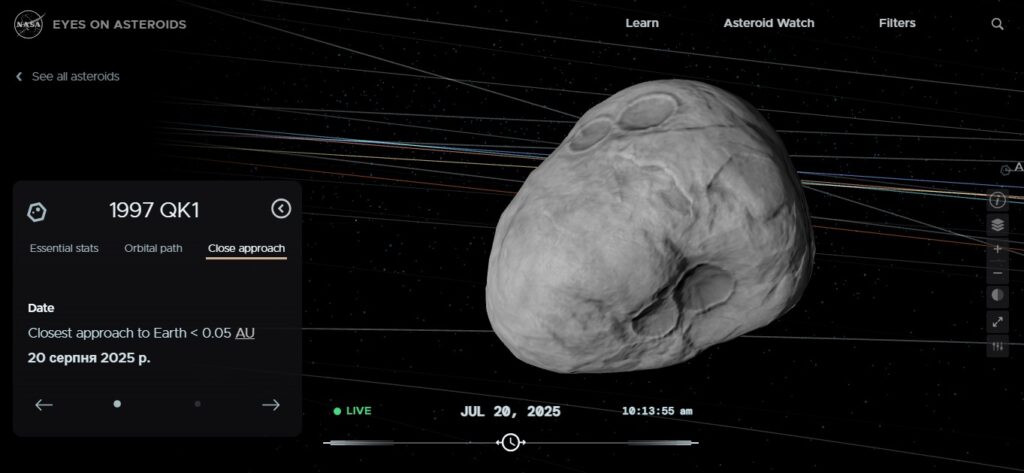Go to next slide with right arrow
This screenshot has width=1024, height=473.
coord(270,405)
